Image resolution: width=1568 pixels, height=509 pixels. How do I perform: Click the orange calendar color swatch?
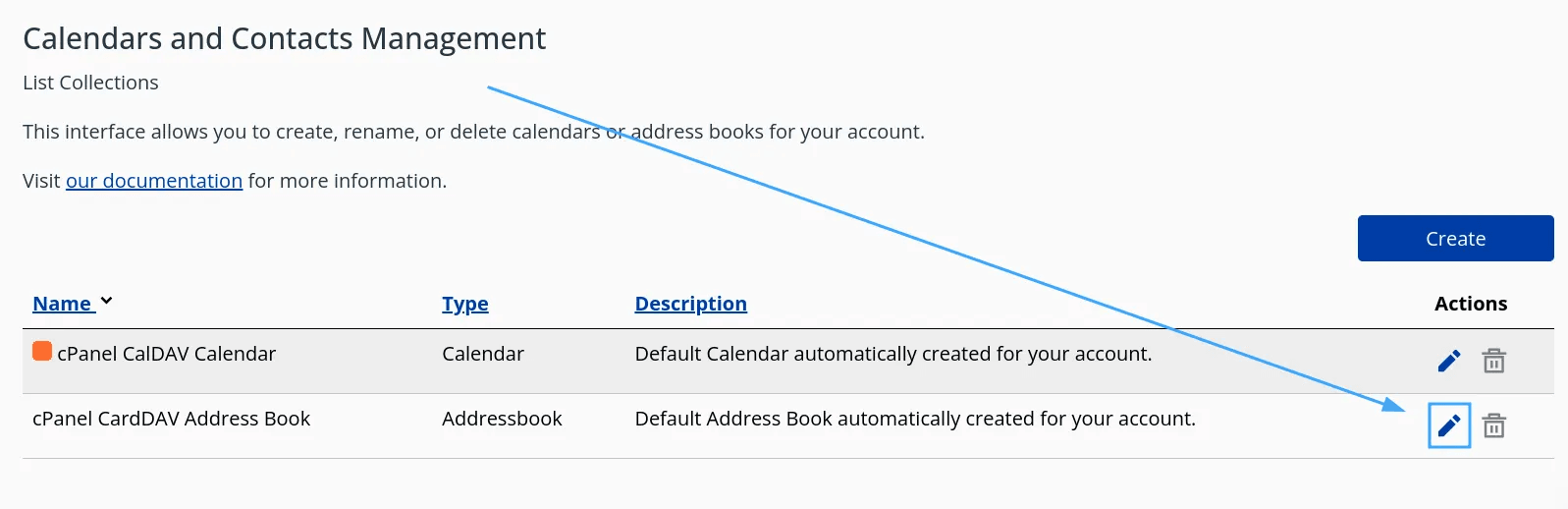(42, 351)
